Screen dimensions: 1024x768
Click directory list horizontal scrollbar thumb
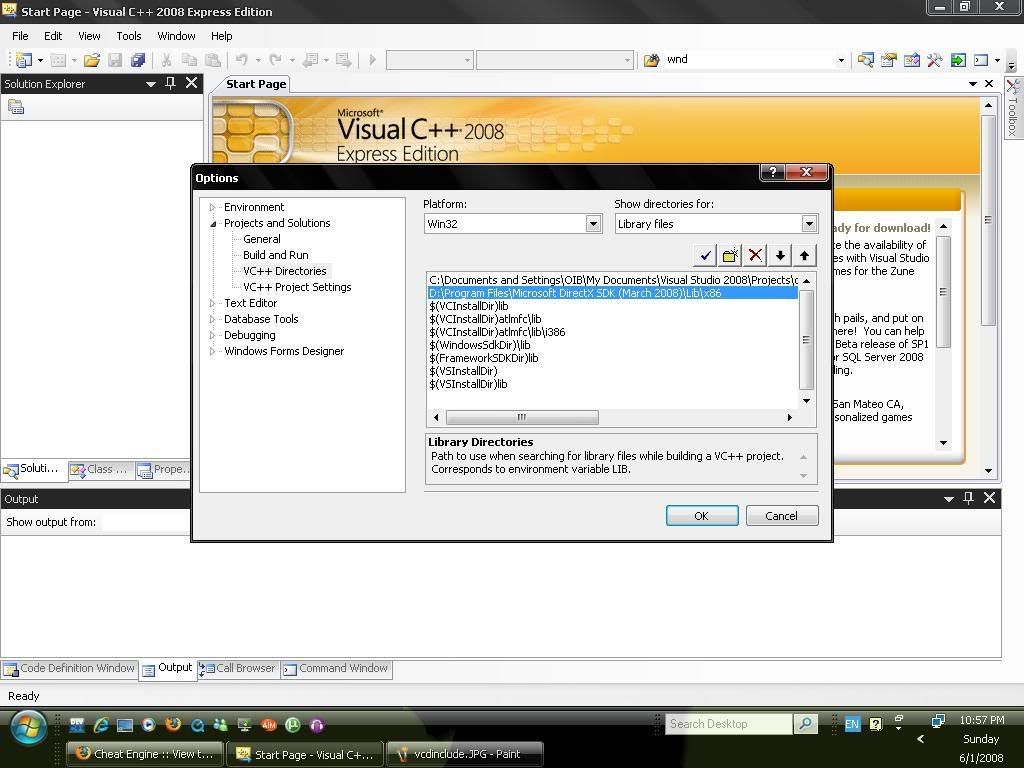[522, 417]
